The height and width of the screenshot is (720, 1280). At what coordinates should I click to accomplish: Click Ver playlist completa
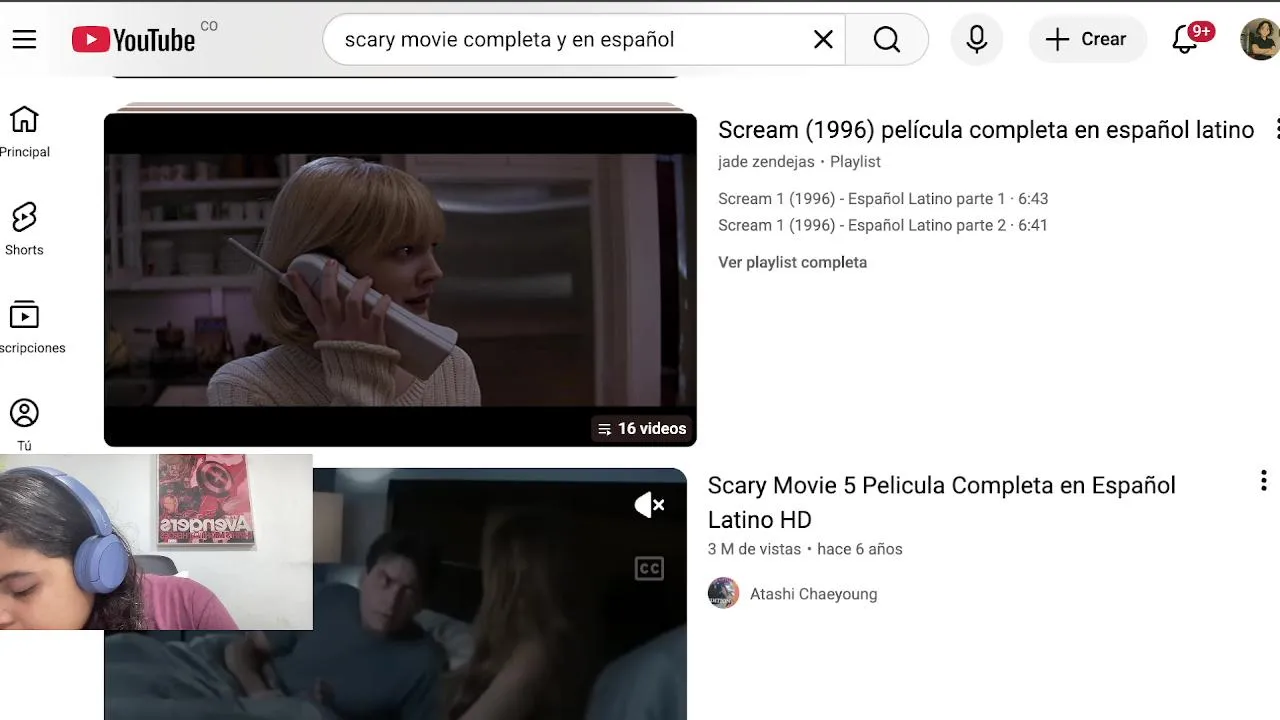792,262
